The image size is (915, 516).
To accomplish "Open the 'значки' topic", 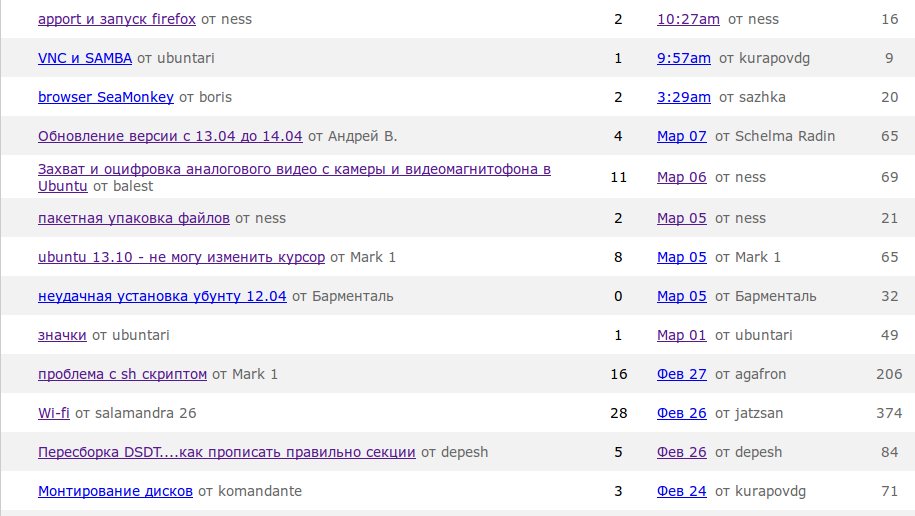I will [62, 335].
